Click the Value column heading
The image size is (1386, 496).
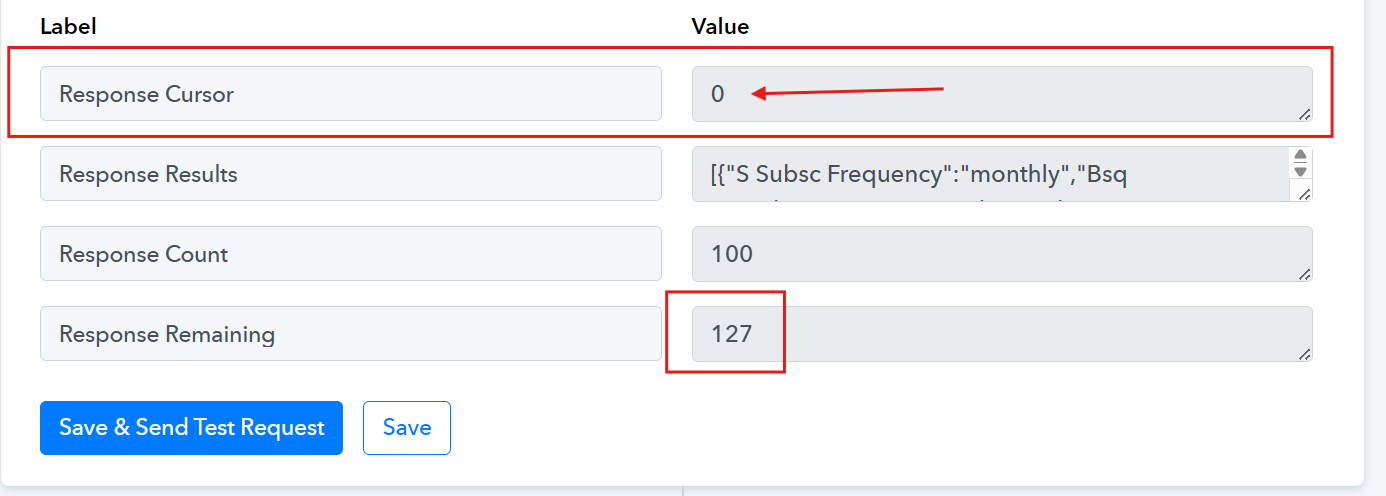720,27
